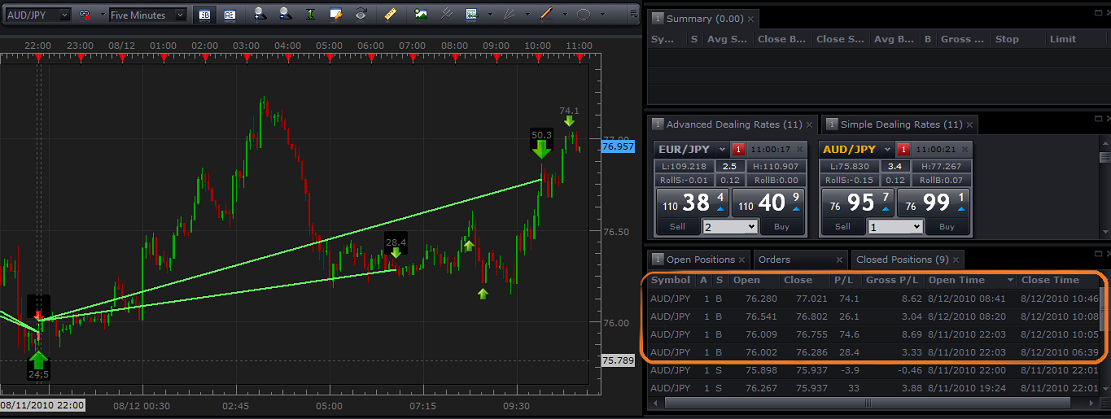The width and height of the screenshot is (1111, 419).
Task: Open the AUD/JPY chart symbol dropdown
Action: point(64,14)
